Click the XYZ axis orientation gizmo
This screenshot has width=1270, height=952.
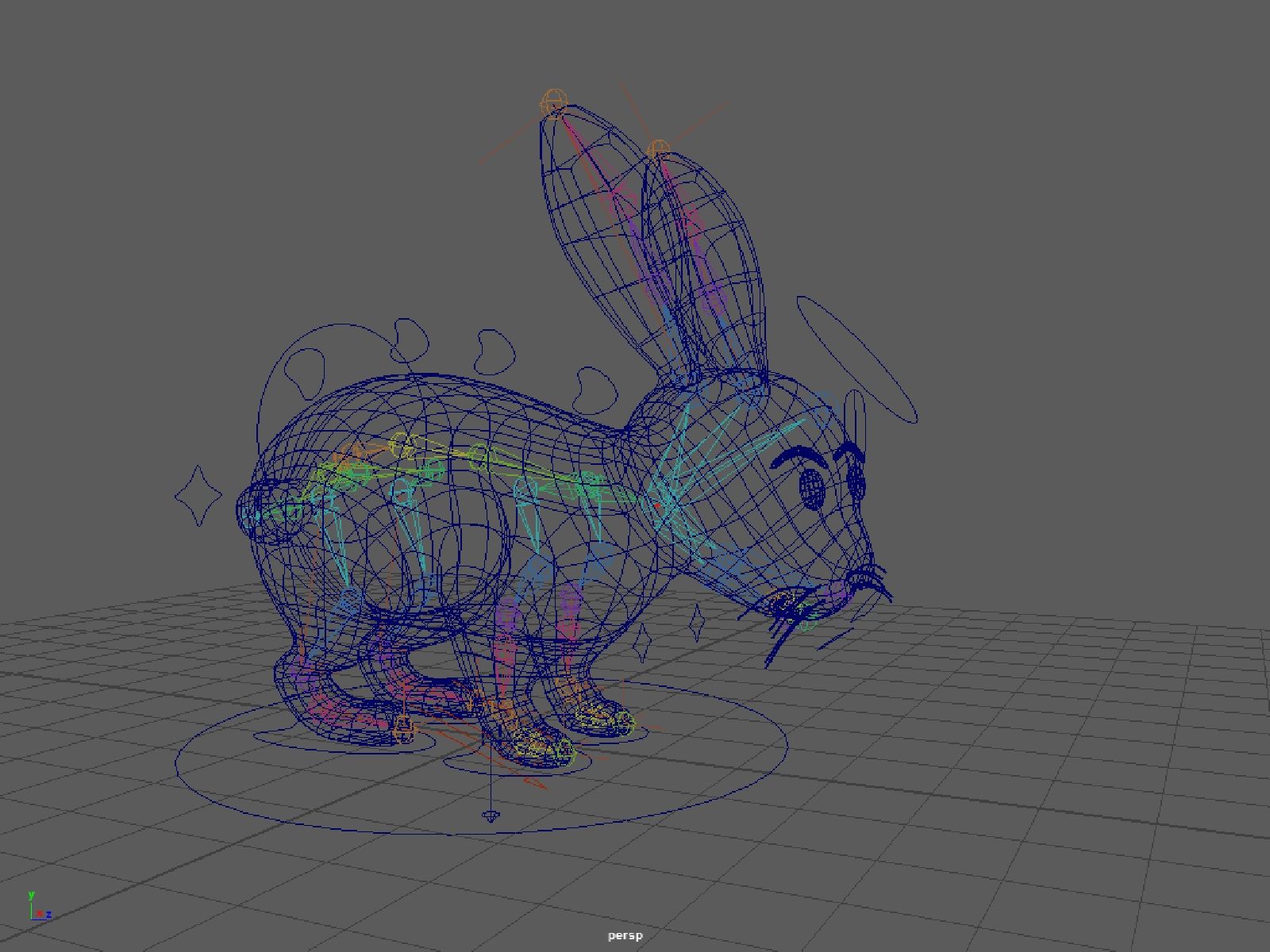click(x=38, y=907)
